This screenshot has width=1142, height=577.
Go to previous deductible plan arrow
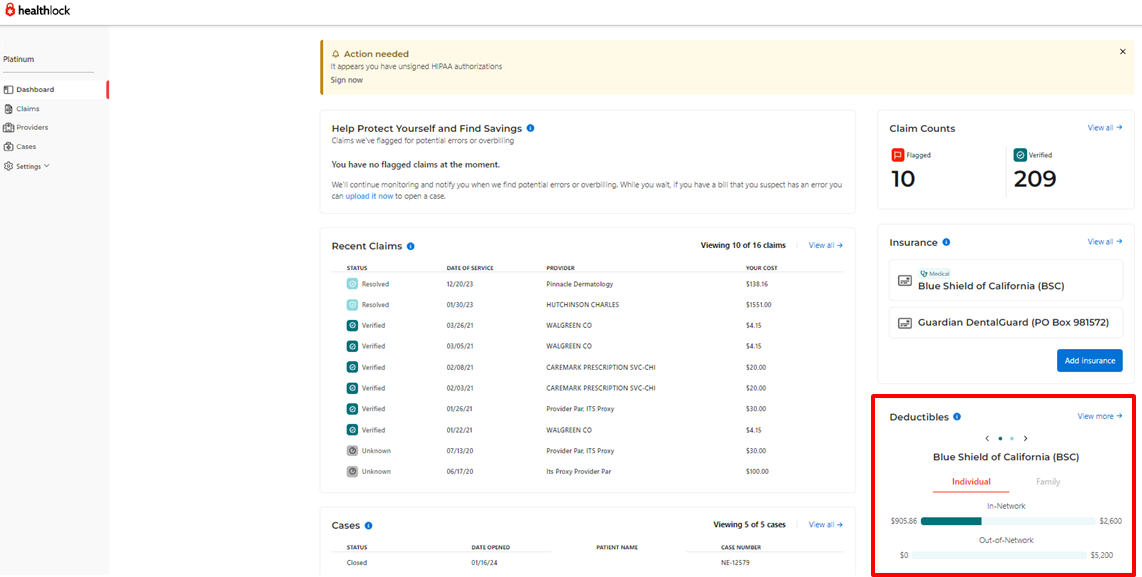[x=987, y=439]
